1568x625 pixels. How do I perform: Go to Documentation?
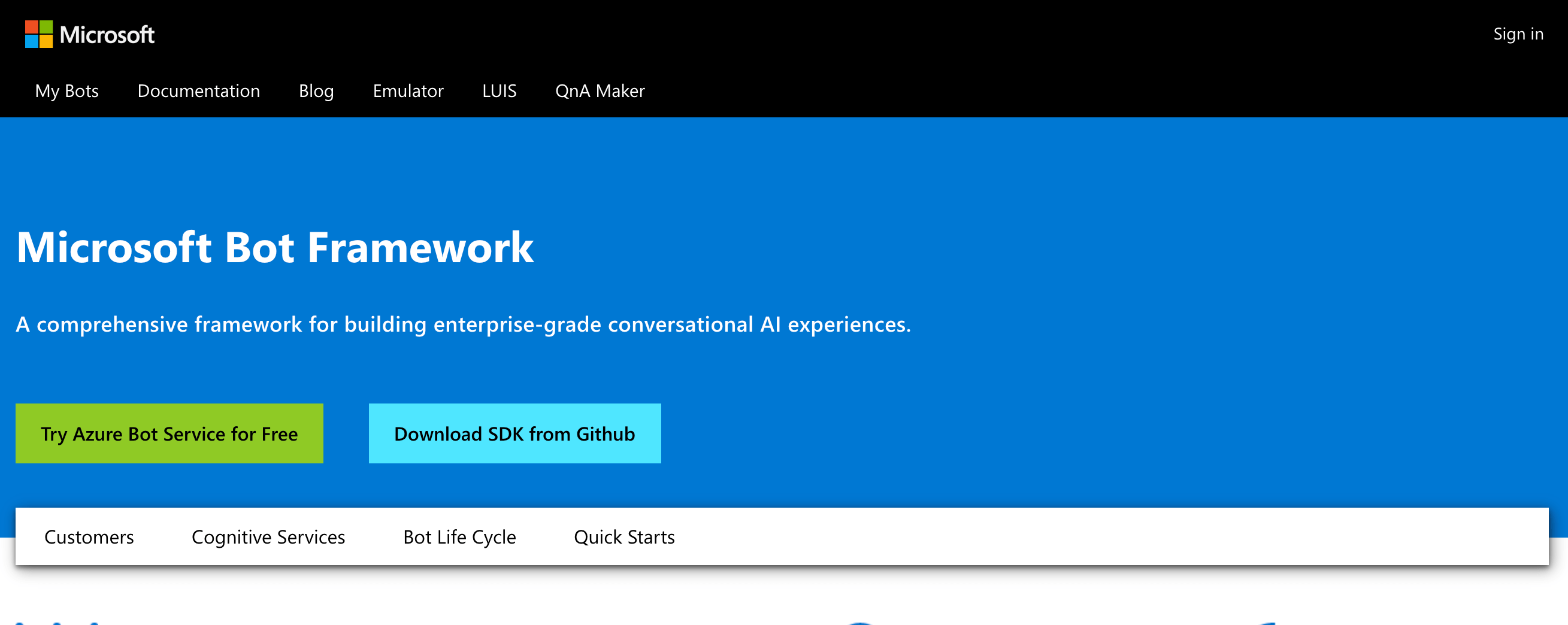(198, 90)
